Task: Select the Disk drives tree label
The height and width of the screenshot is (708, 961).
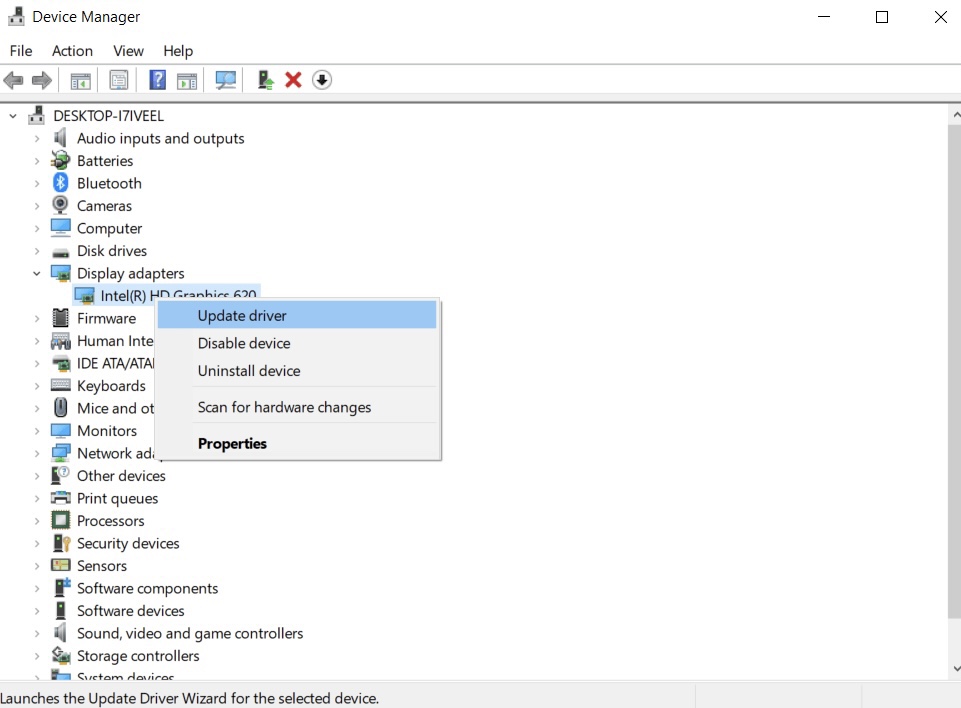Action: click(112, 251)
